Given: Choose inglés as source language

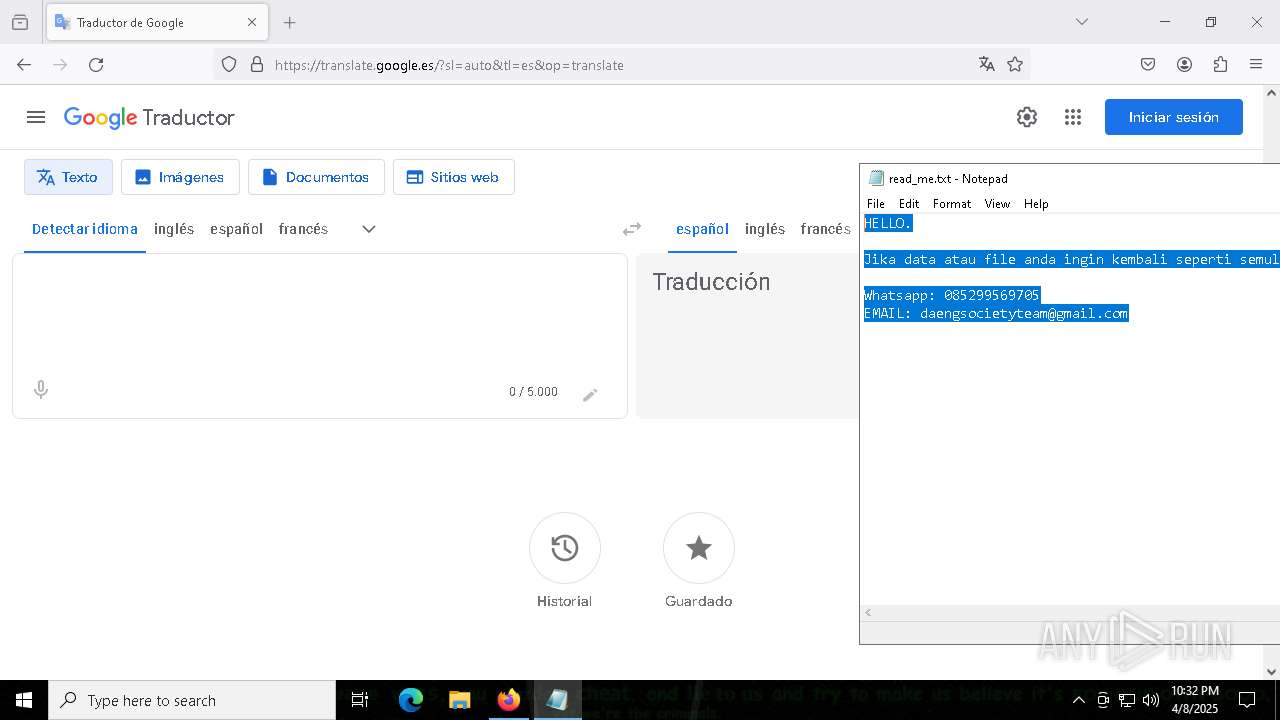Looking at the screenshot, I should pyautogui.click(x=174, y=229).
